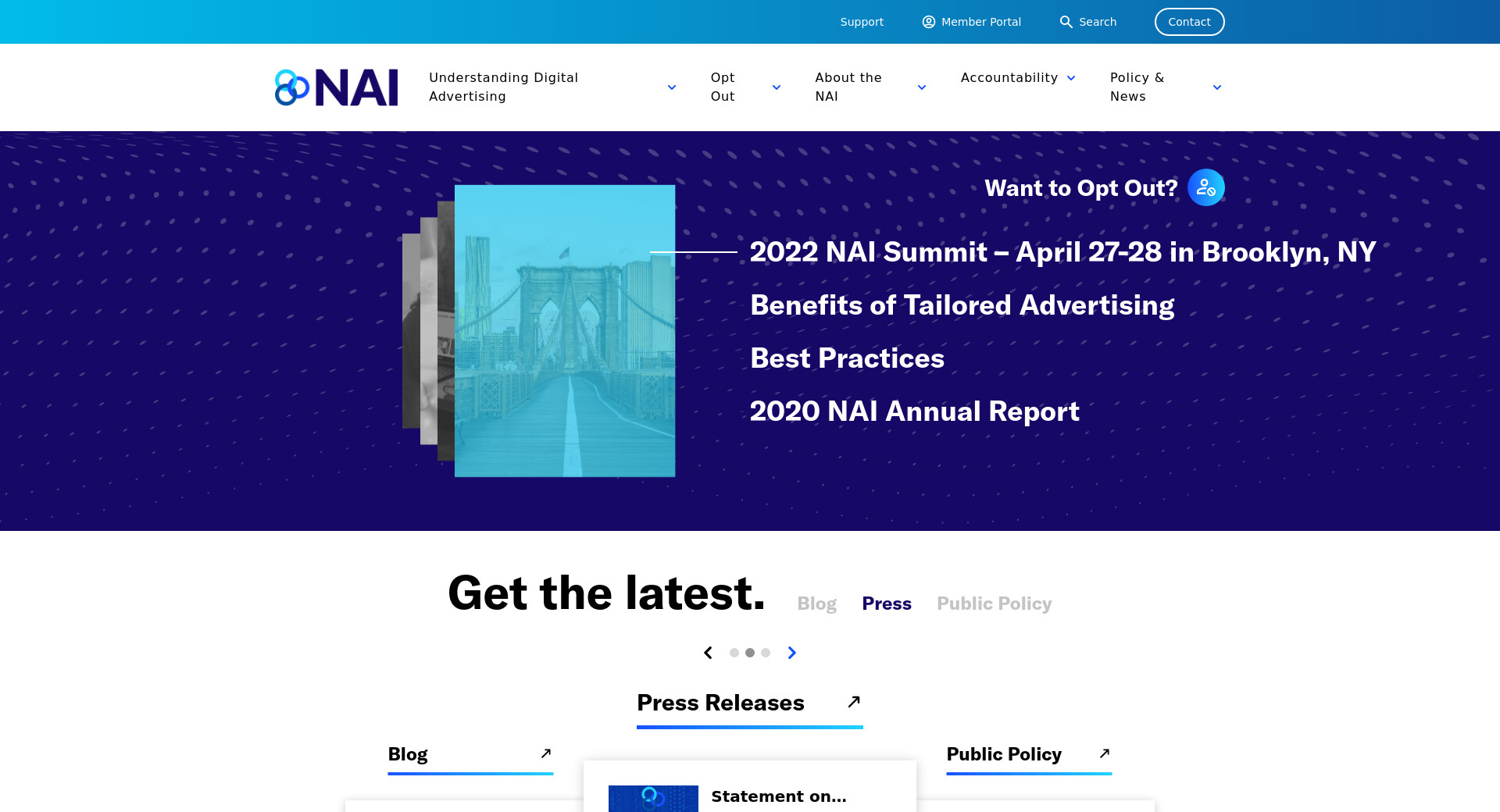Image resolution: width=1500 pixels, height=812 pixels.
Task: Click the Brooklyn Bridge hero image
Action: pyautogui.click(x=565, y=331)
